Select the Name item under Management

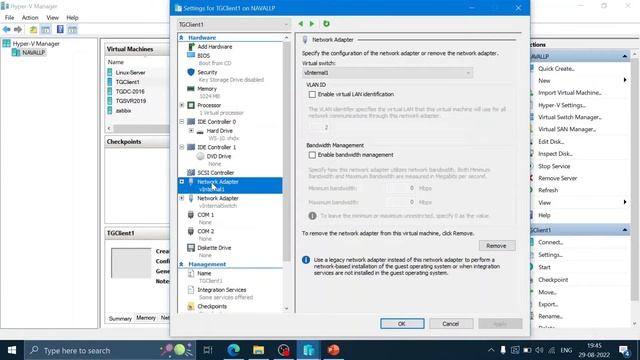tap(204, 273)
